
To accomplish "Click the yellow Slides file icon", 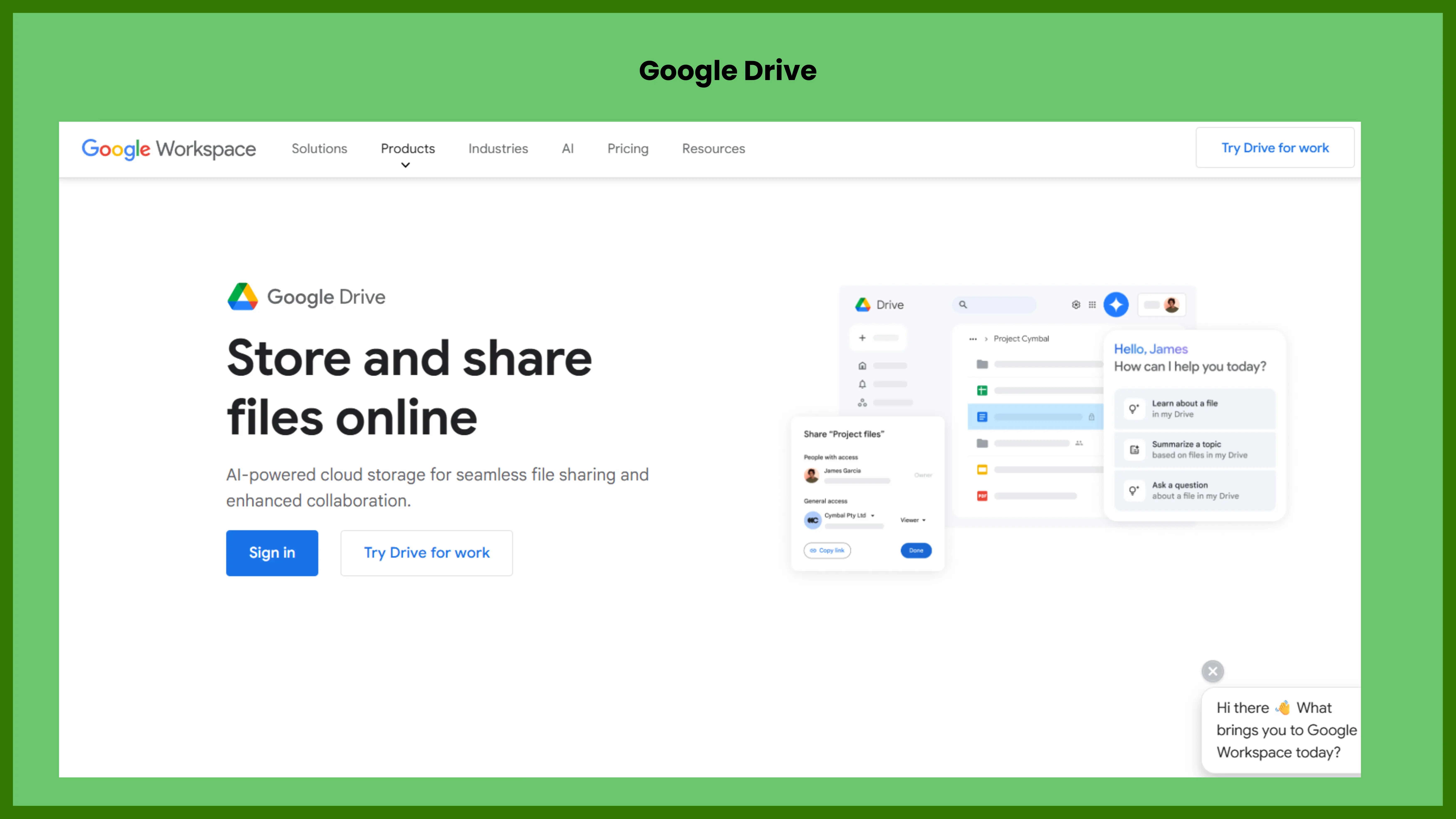I will click(x=982, y=470).
